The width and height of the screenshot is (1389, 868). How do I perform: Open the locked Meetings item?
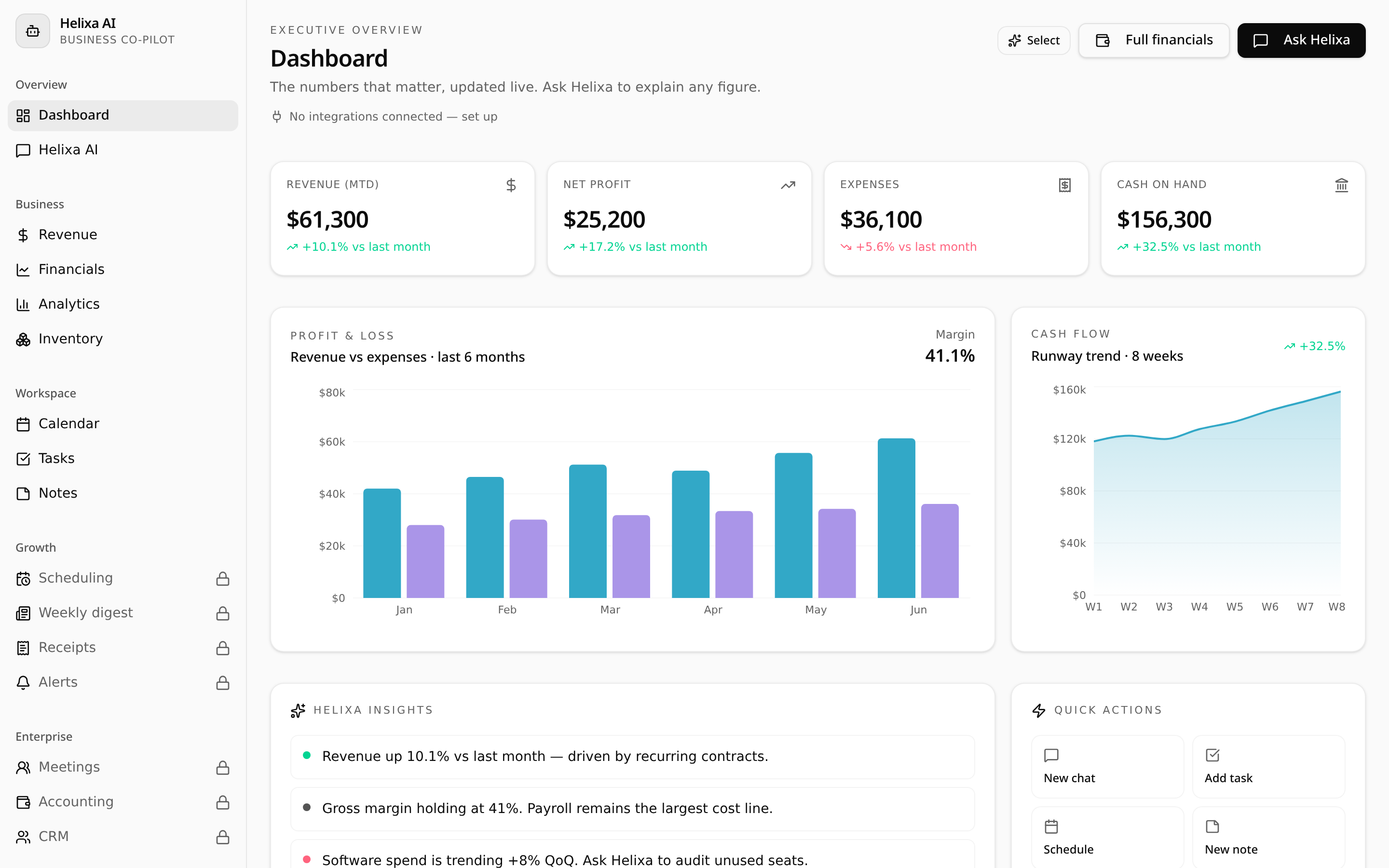[123, 768]
